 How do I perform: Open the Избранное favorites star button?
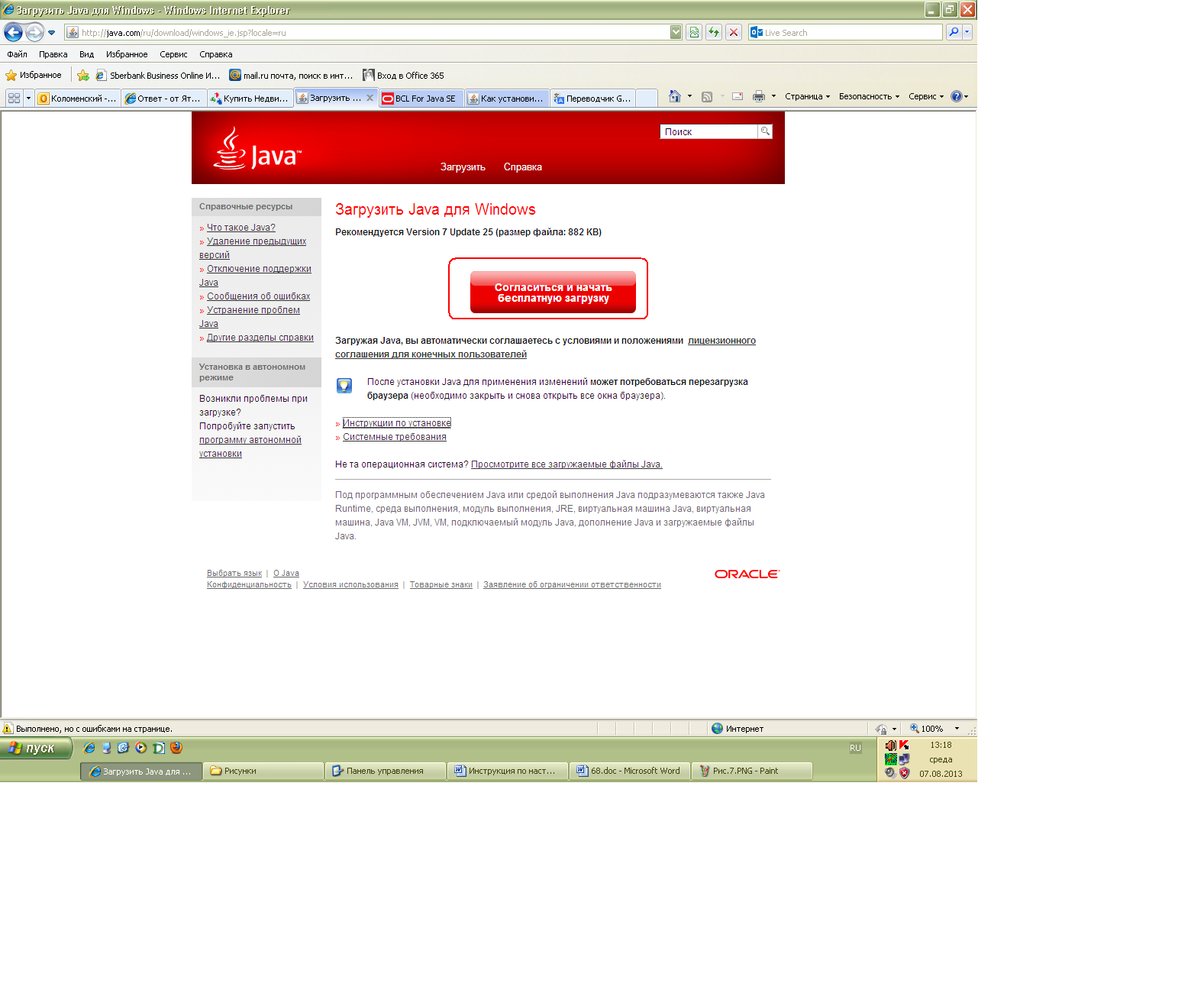34,75
